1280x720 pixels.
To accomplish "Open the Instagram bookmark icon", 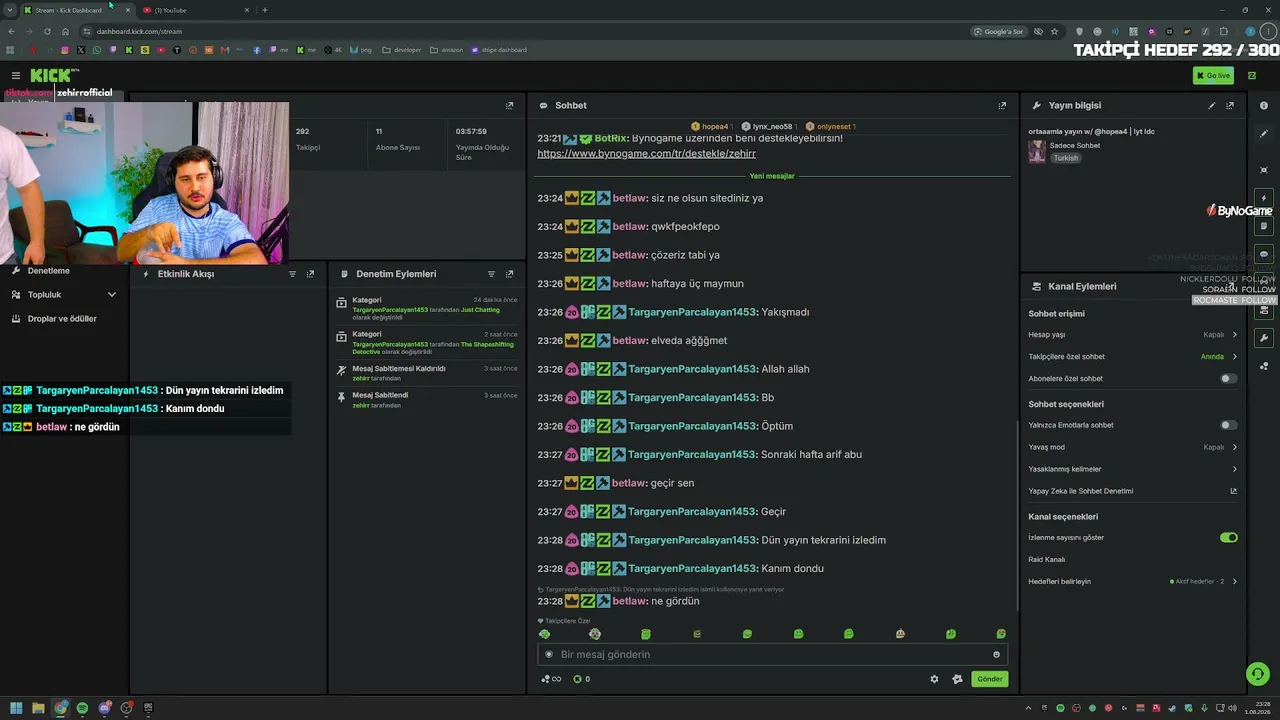I will point(65,50).
